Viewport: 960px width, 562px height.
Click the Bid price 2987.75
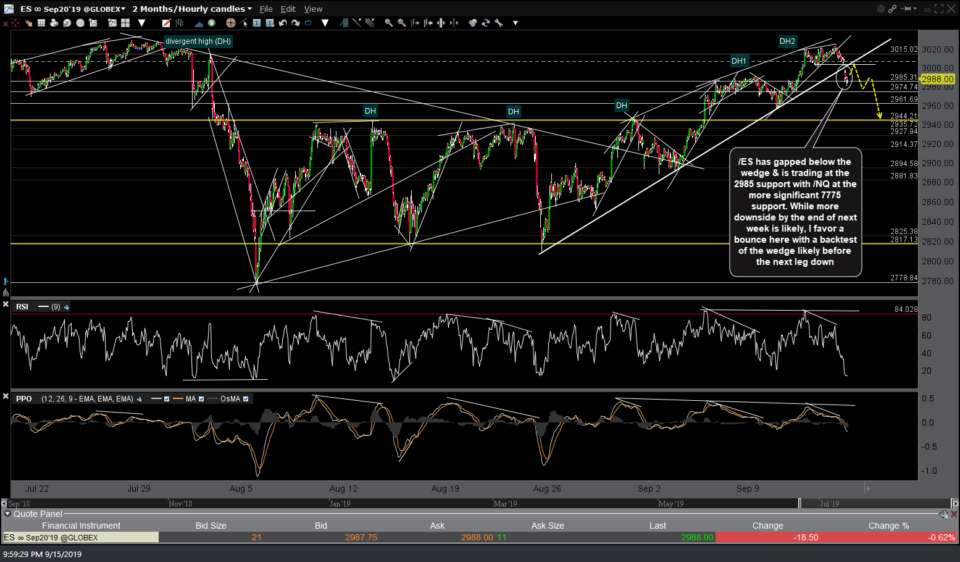click(361, 538)
